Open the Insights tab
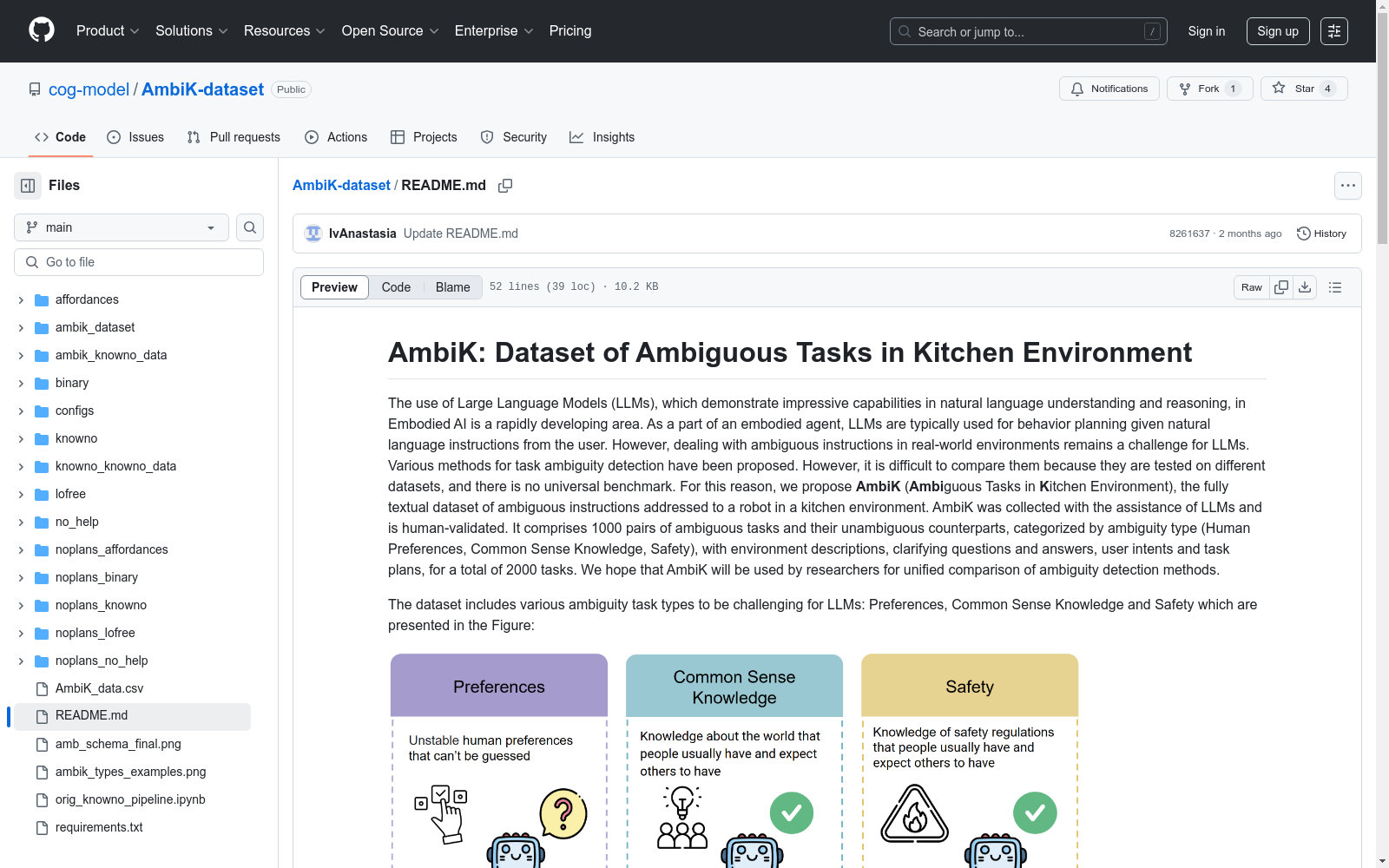The image size is (1389, 868). [602, 137]
